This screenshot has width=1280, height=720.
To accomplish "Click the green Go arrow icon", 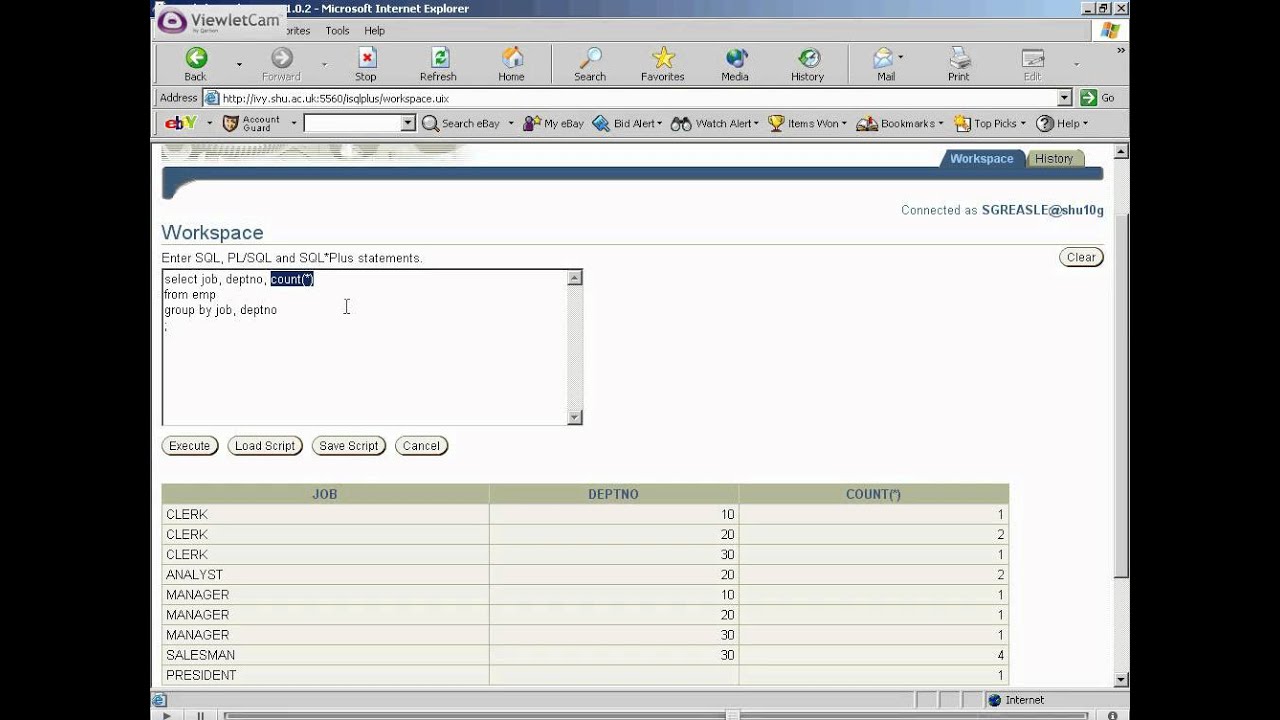I will point(1089,98).
